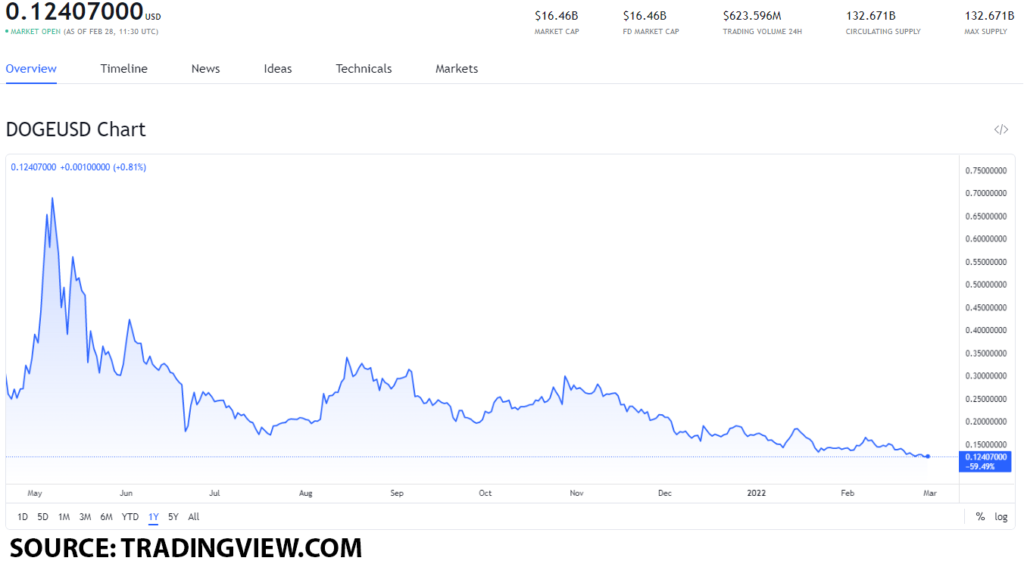Viewport: 1024px width, 564px height.
Task: Click the FD market cap $16.46B value
Action: click(x=645, y=16)
